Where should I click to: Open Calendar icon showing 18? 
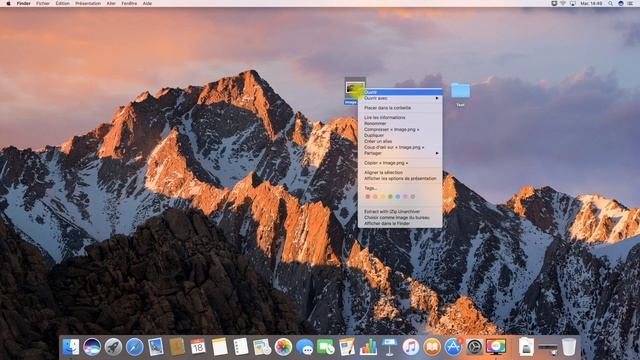pyautogui.click(x=198, y=347)
